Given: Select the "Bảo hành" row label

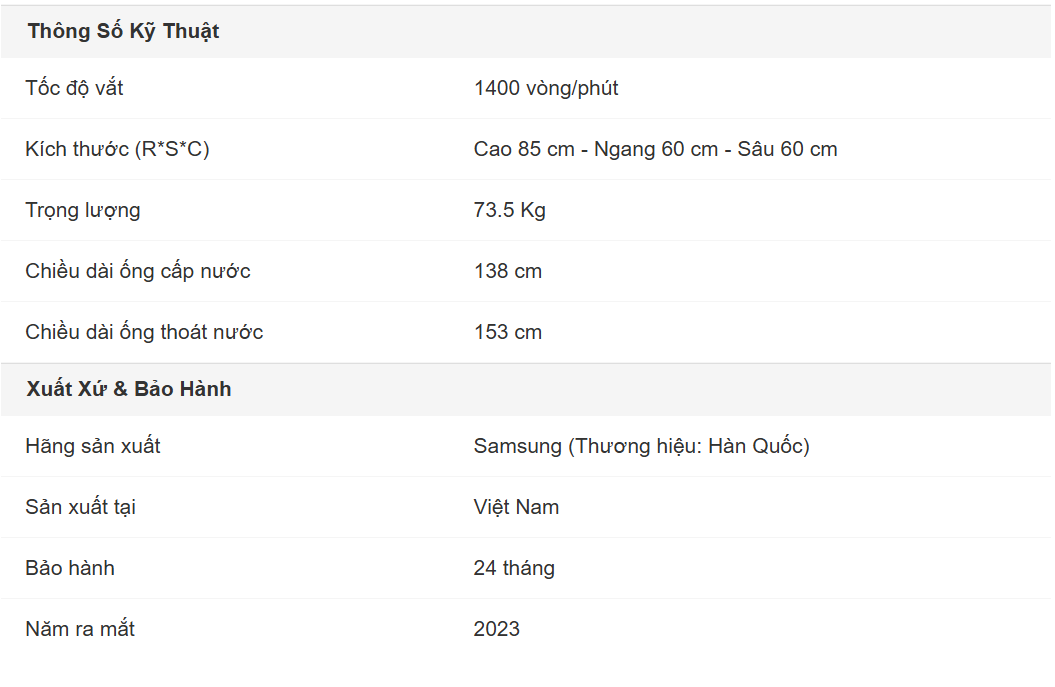Looking at the screenshot, I should (70, 568).
